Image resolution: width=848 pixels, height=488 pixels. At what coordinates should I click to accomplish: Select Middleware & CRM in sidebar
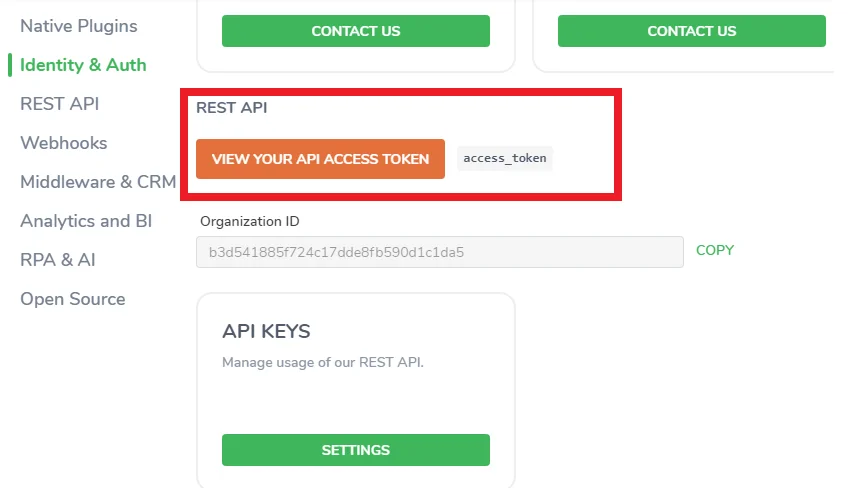click(x=98, y=182)
